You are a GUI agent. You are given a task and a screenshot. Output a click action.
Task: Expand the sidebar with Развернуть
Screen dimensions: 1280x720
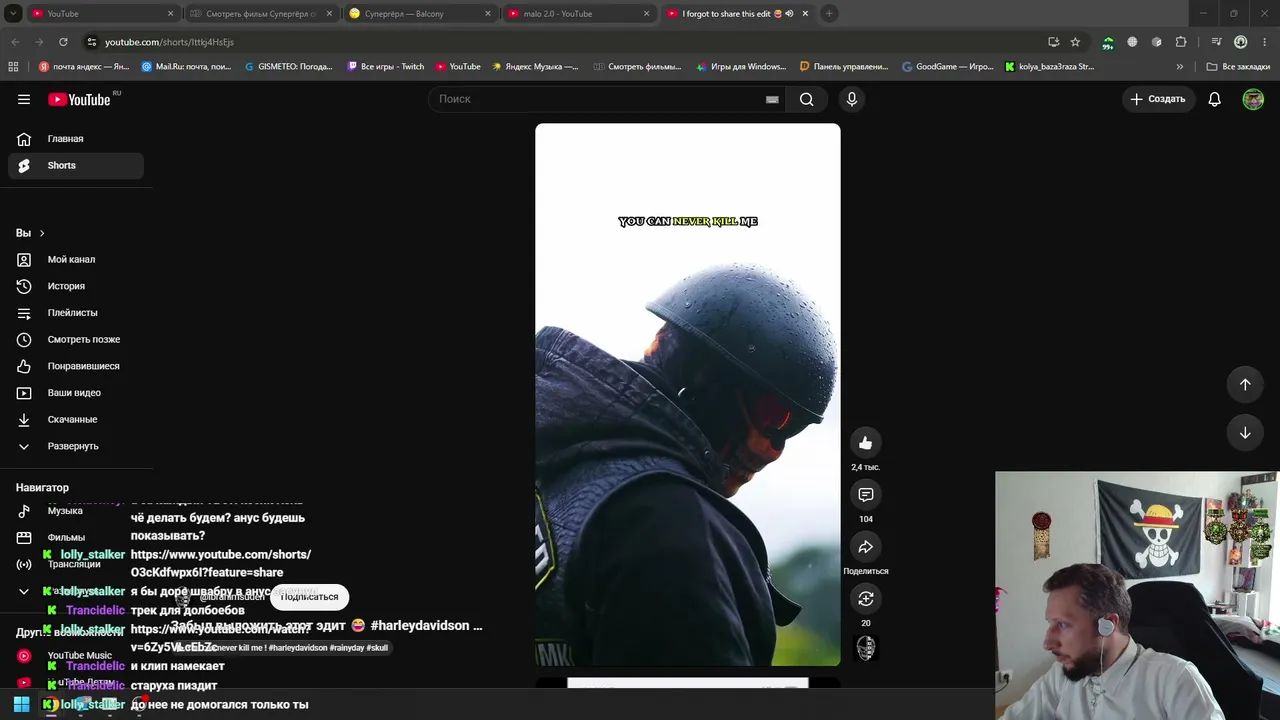76,446
